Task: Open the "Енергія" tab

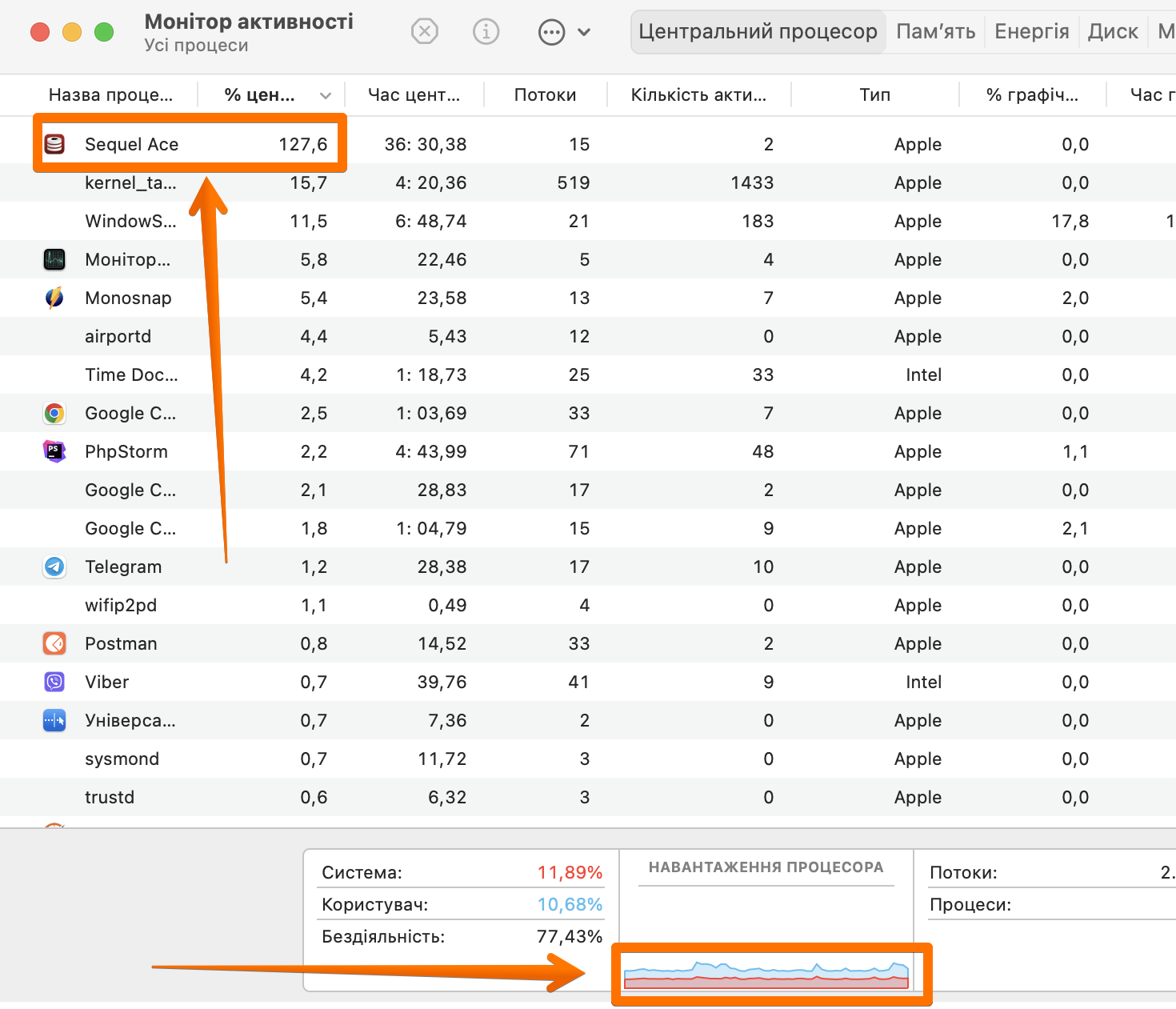Action: tap(1031, 31)
